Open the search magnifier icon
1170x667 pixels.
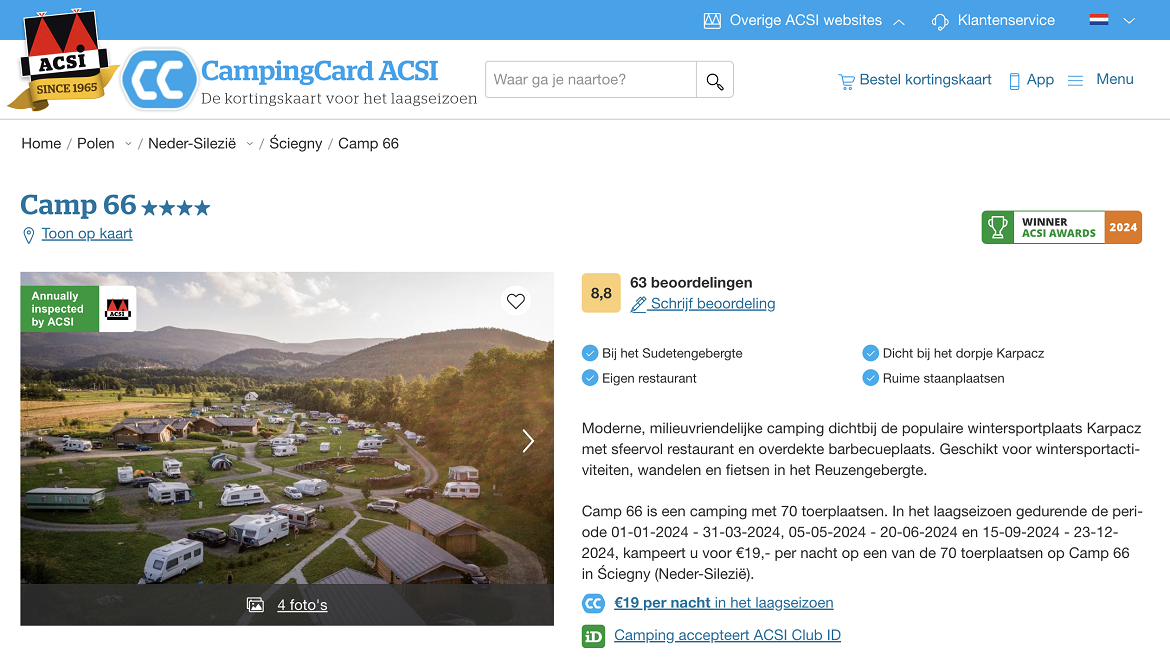tap(714, 79)
